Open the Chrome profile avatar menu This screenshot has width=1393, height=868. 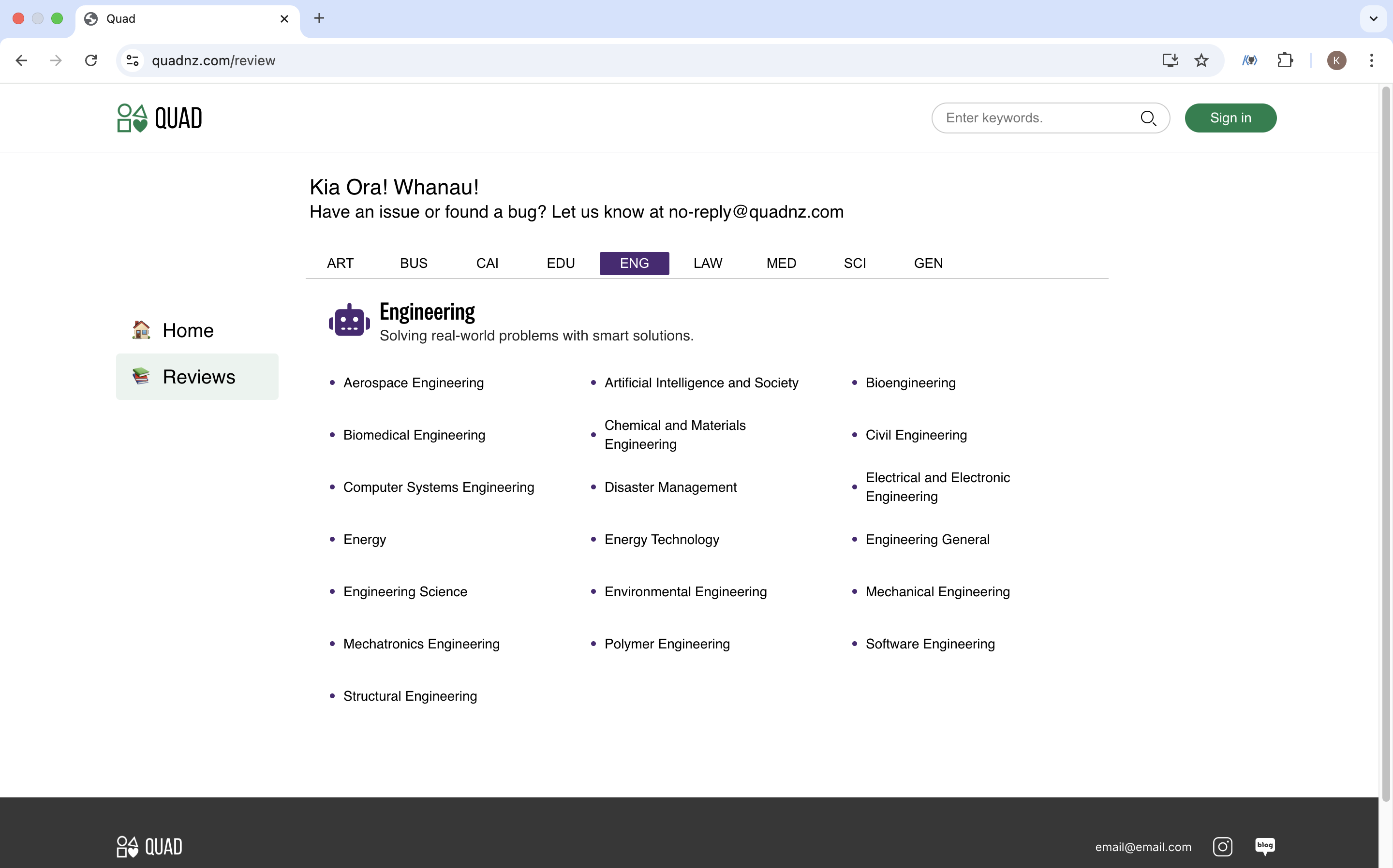(x=1336, y=60)
